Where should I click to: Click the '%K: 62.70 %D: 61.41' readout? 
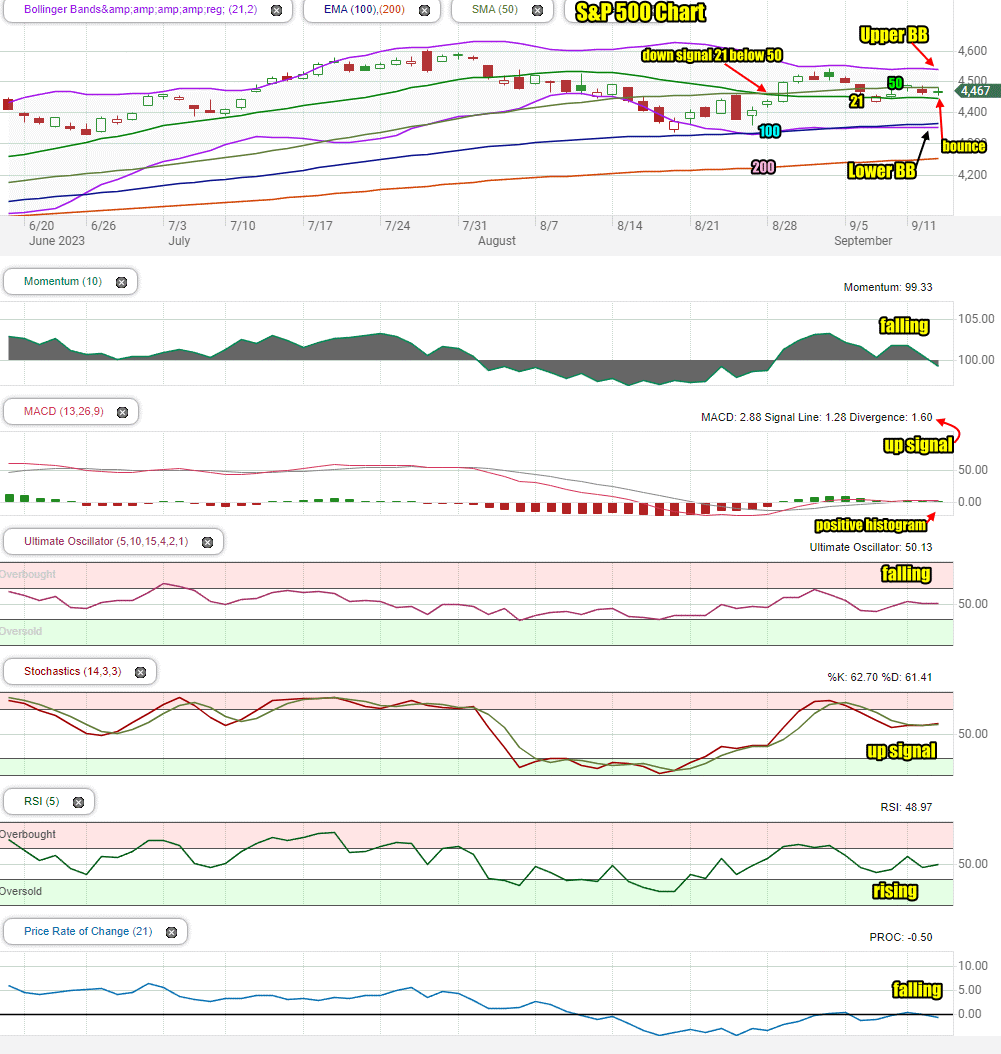click(x=879, y=677)
